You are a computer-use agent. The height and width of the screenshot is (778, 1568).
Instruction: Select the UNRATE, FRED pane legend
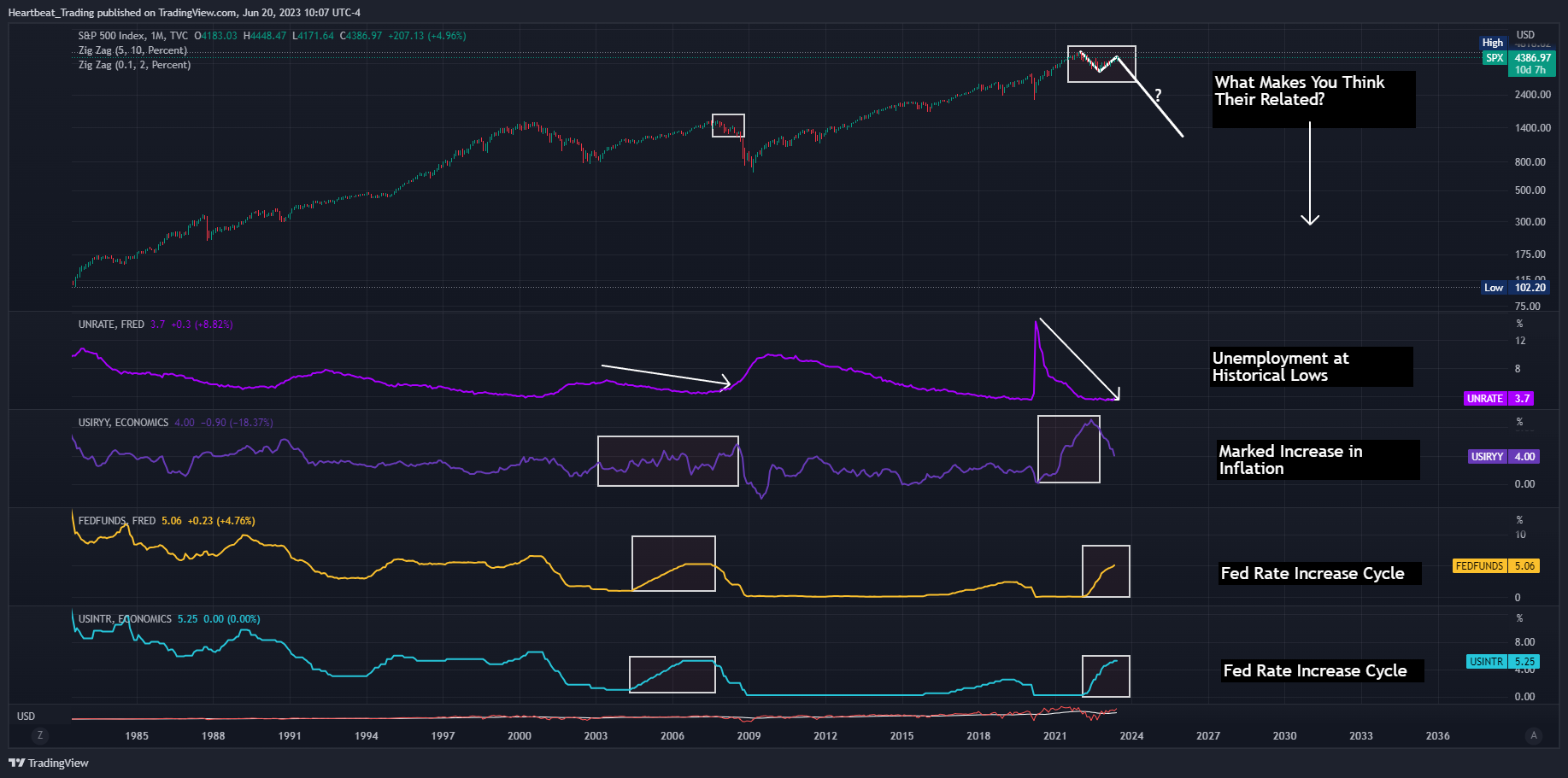pos(111,325)
